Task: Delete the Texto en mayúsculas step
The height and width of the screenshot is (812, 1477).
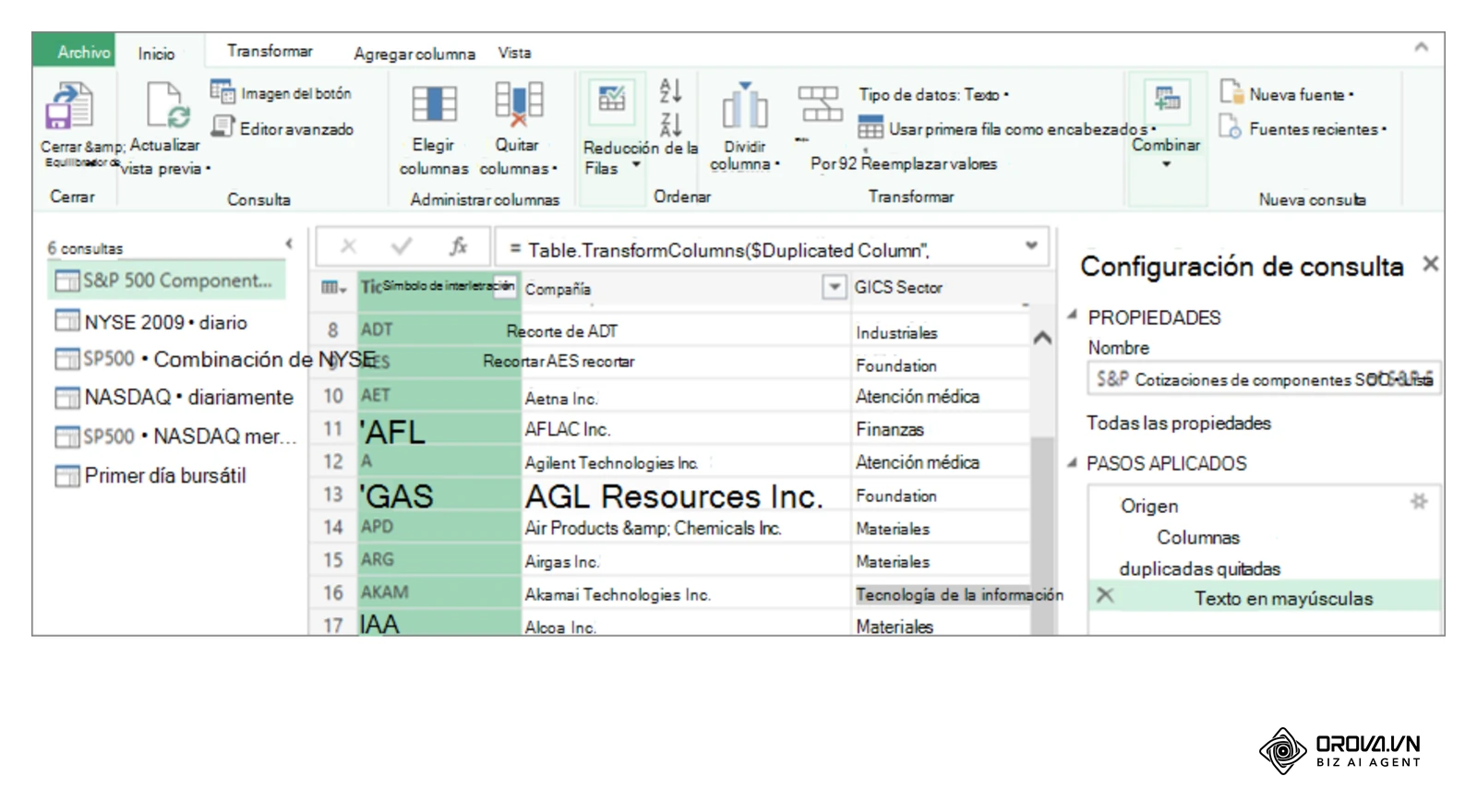Action: click(x=1105, y=596)
